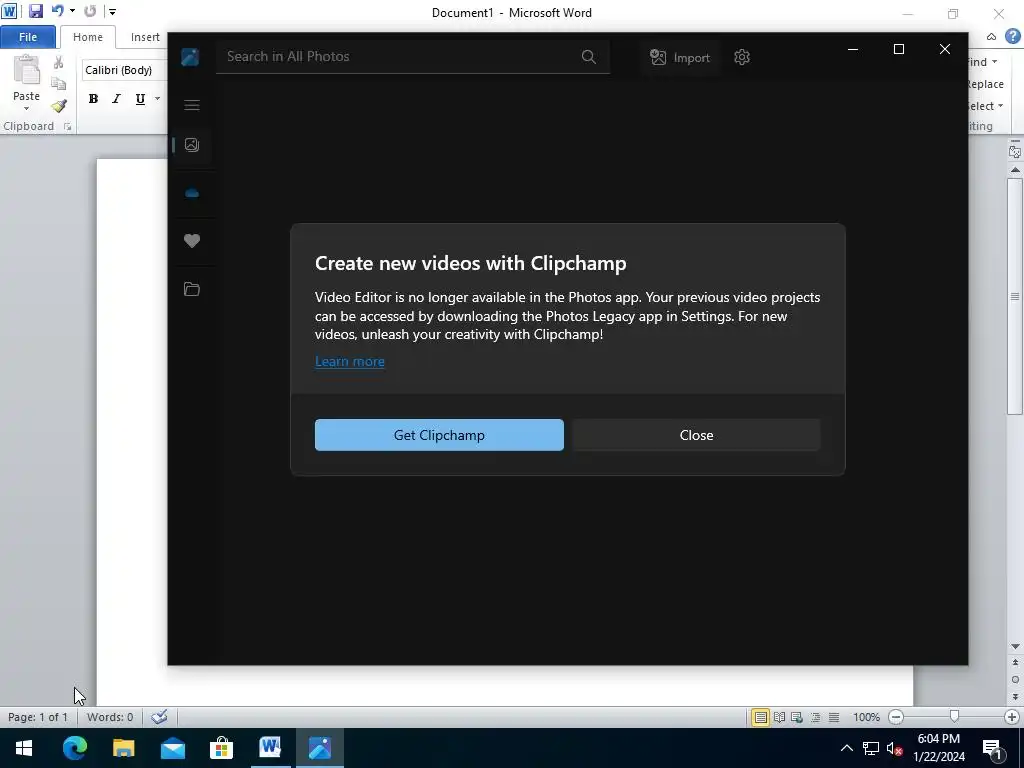Close the Clipchamp dialog via Close button
This screenshot has height=768, width=1024.
tap(696, 435)
